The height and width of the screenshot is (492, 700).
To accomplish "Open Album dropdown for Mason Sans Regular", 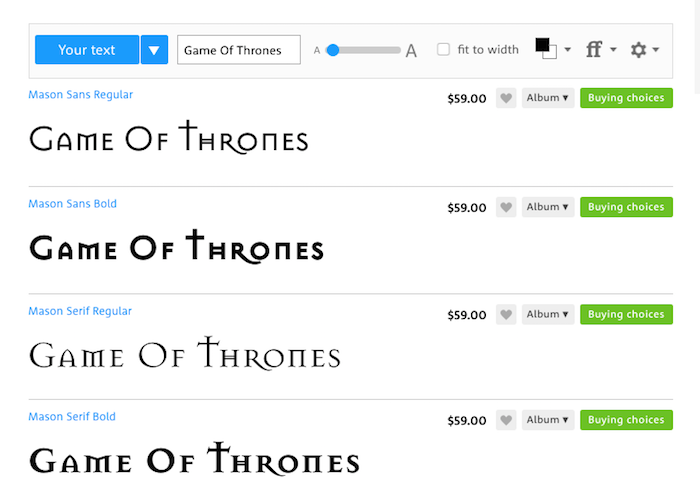I will point(548,98).
